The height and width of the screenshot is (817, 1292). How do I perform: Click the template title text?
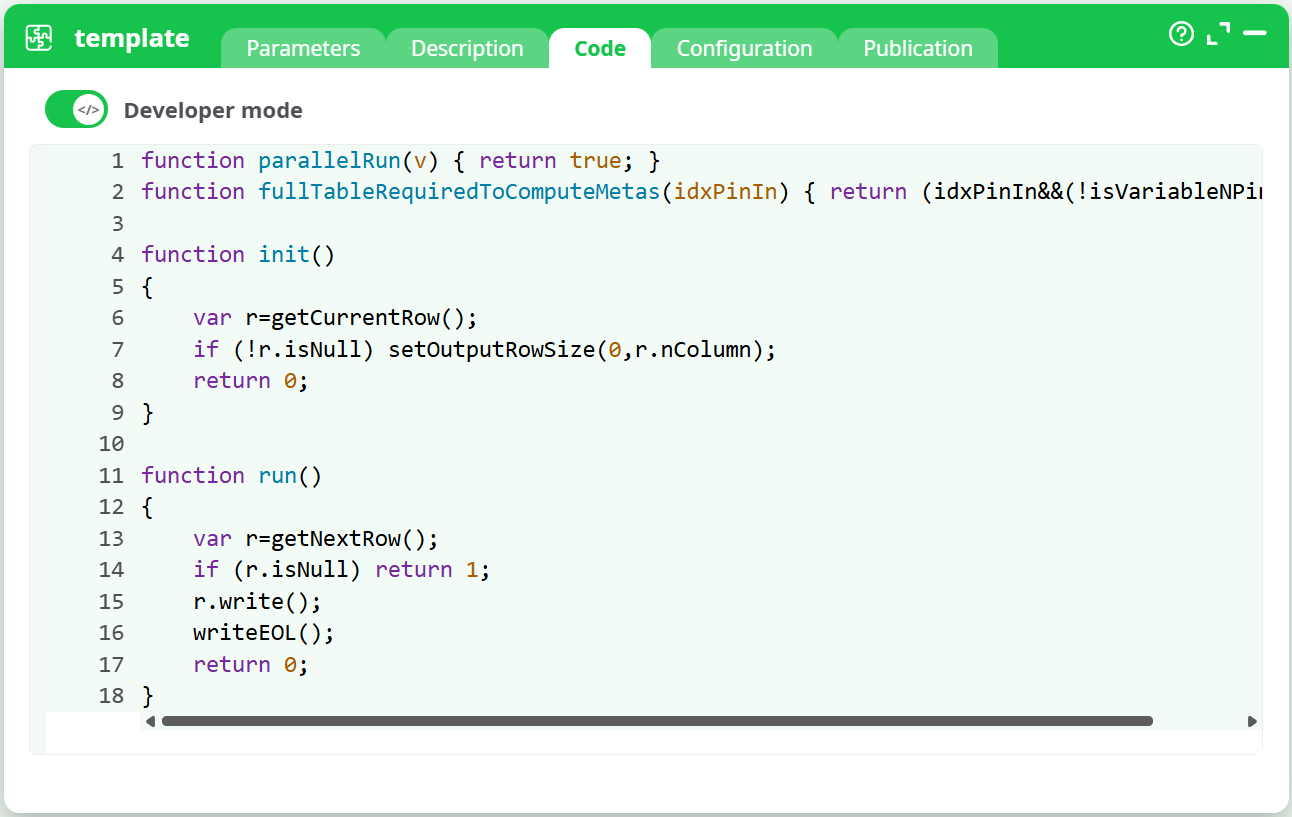pyautogui.click(x=131, y=39)
